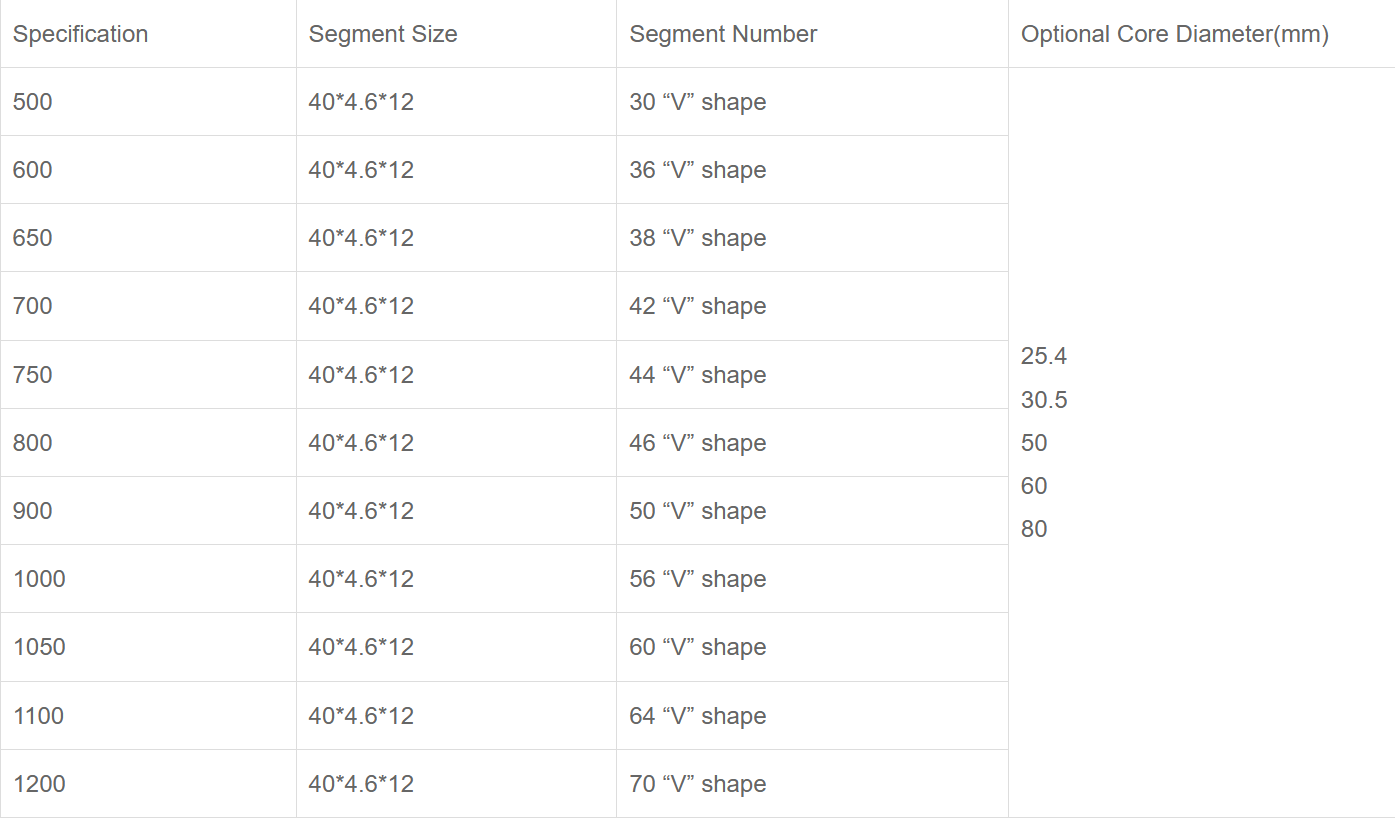Click the 64 "V" shape cell

tap(697, 716)
